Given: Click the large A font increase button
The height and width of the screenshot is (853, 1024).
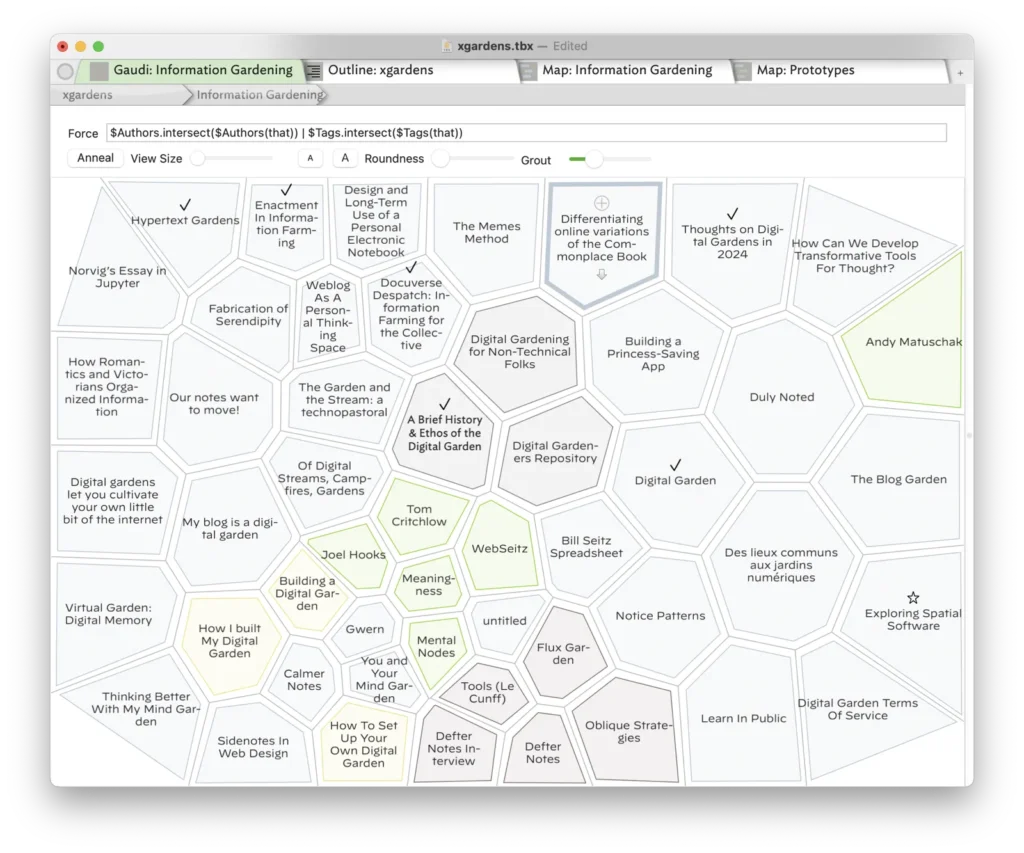Looking at the screenshot, I should click(345, 158).
